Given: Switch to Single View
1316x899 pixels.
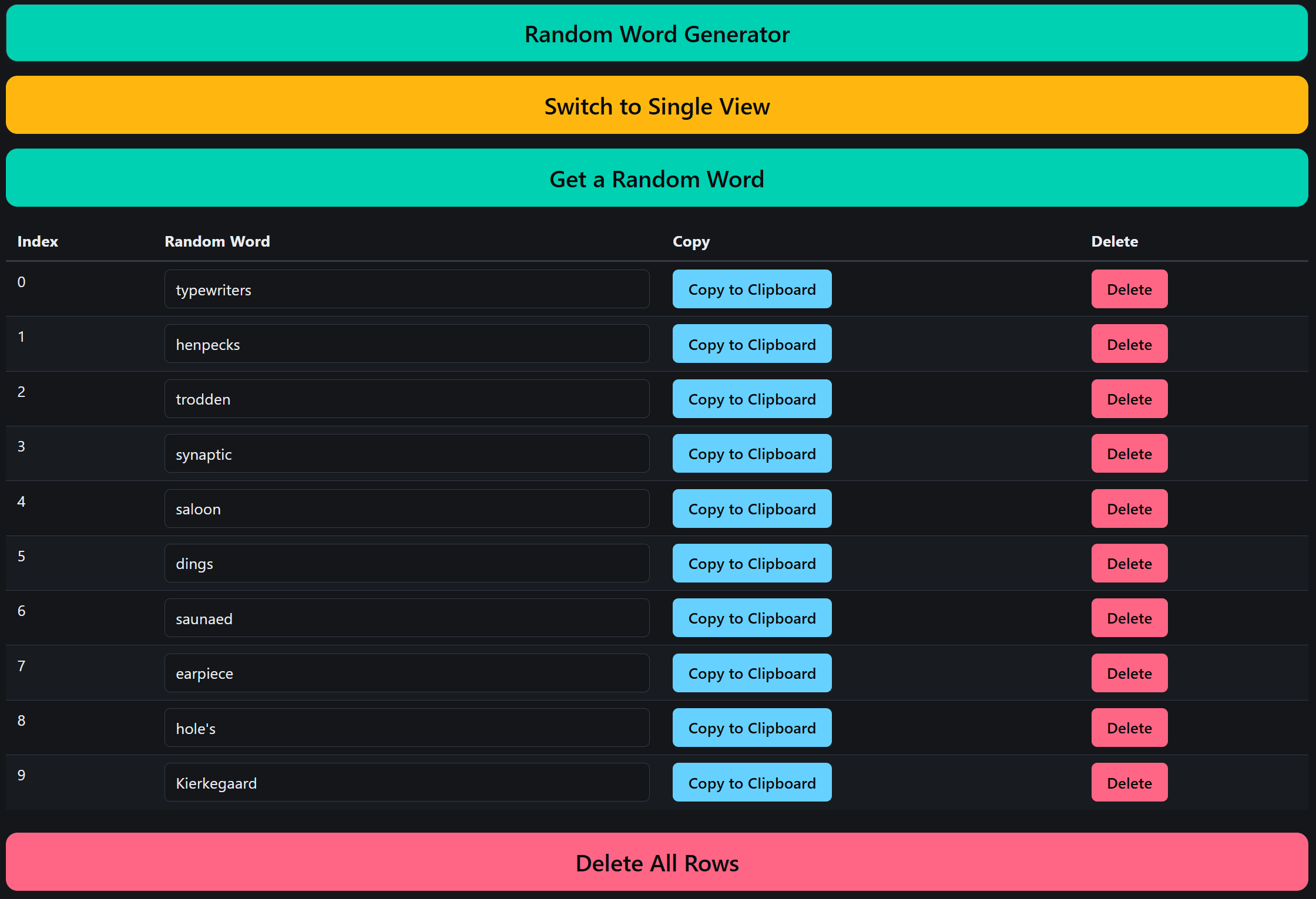Looking at the screenshot, I should pos(657,106).
